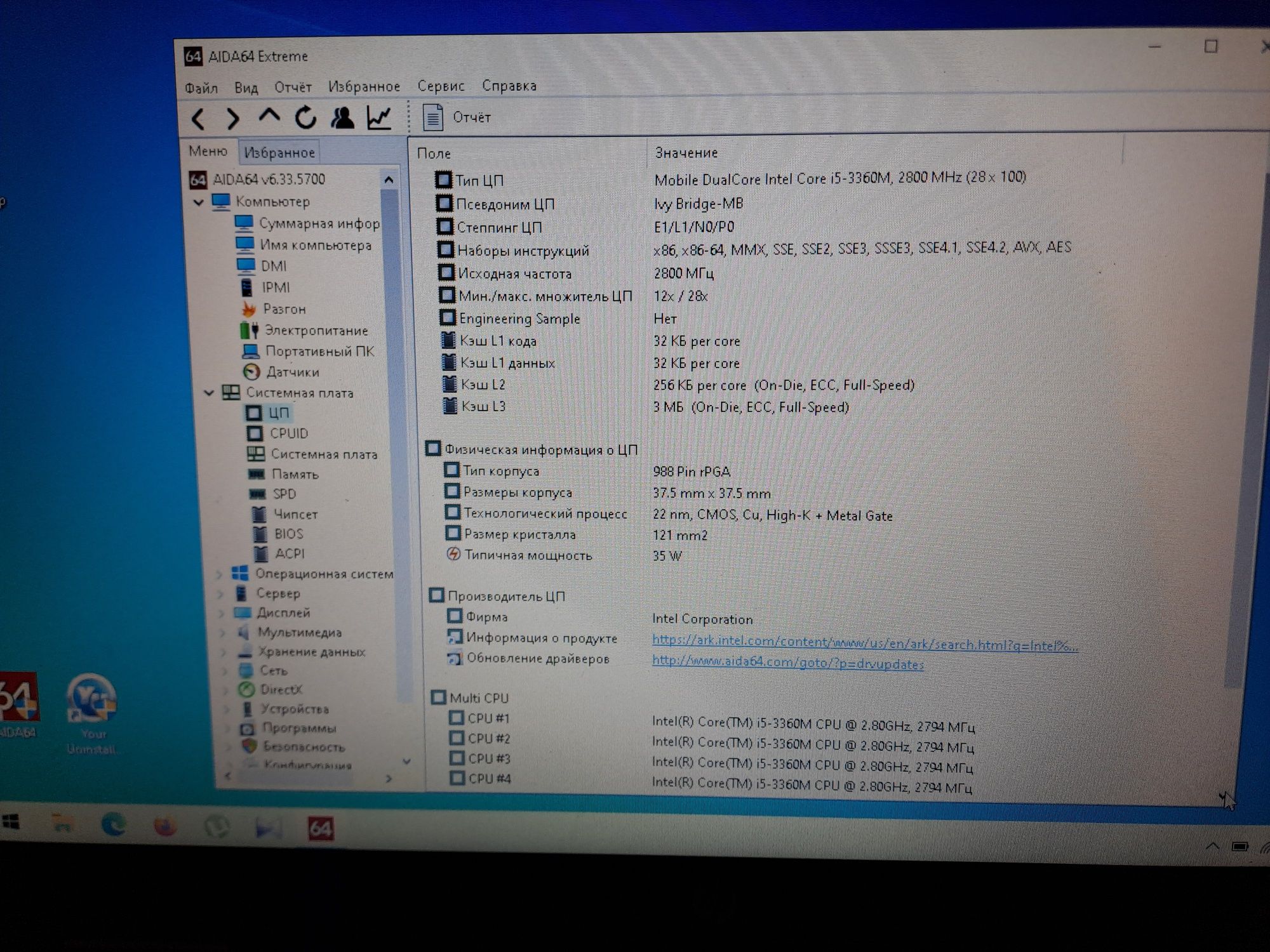Open the Справка menu
The image size is (1270, 952).
(509, 85)
